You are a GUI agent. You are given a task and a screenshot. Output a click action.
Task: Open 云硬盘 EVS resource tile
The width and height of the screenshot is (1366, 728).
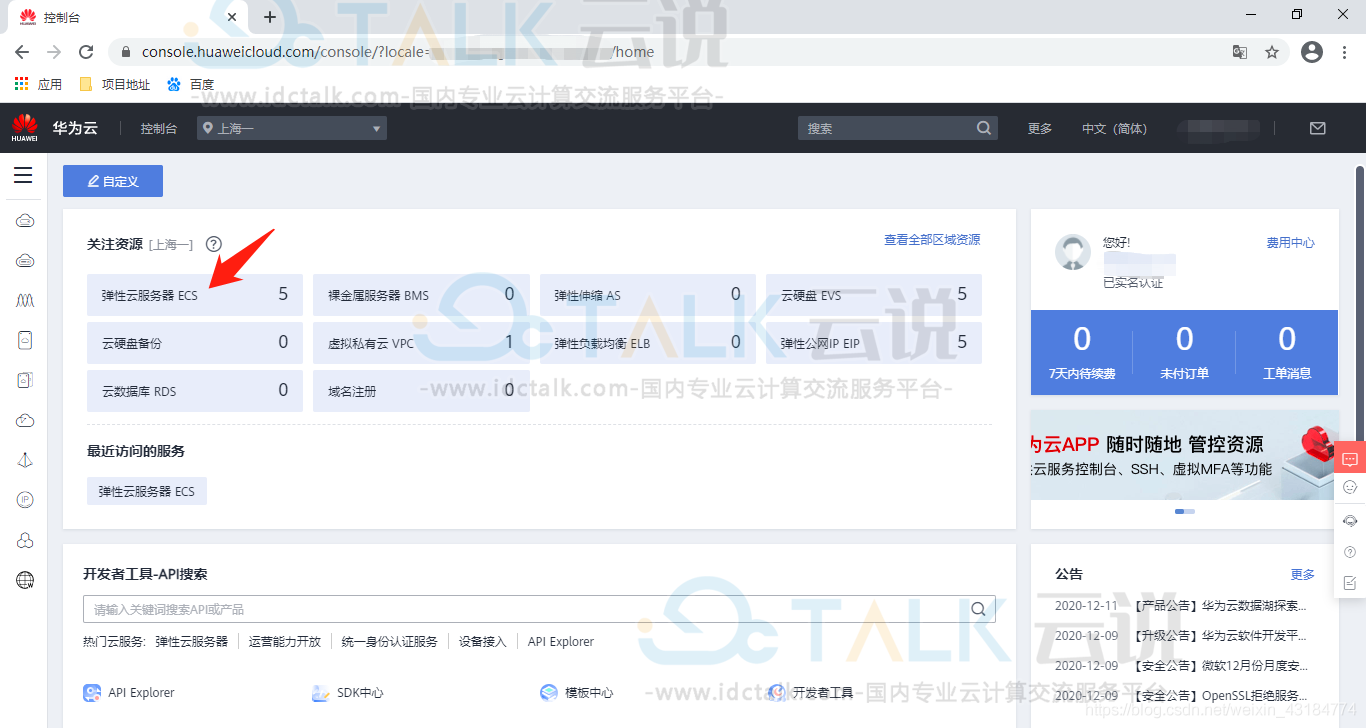(x=874, y=295)
